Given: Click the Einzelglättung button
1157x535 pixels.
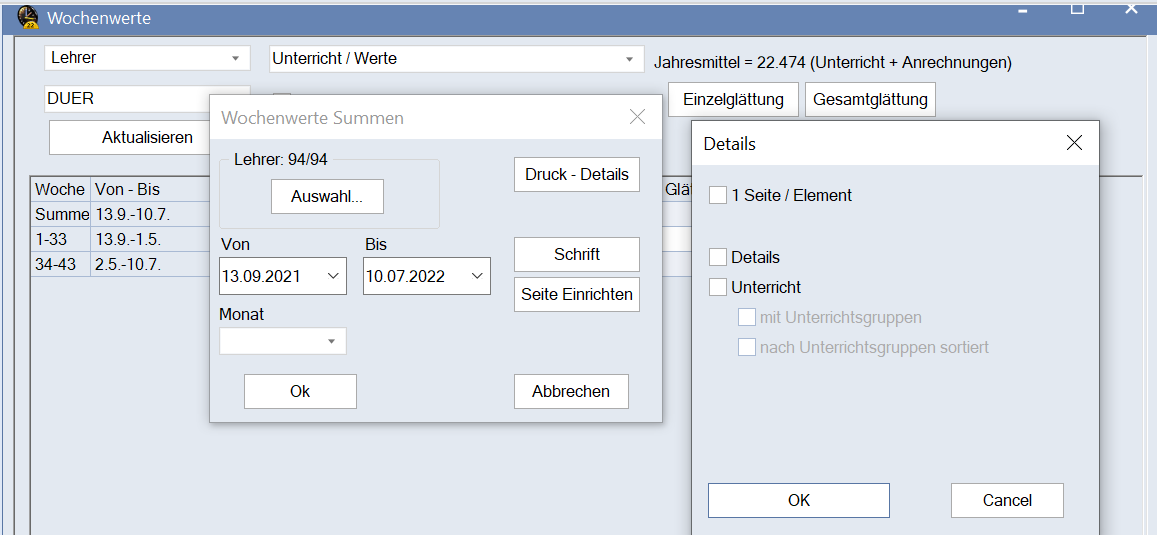Looking at the screenshot, I should (x=739, y=100).
